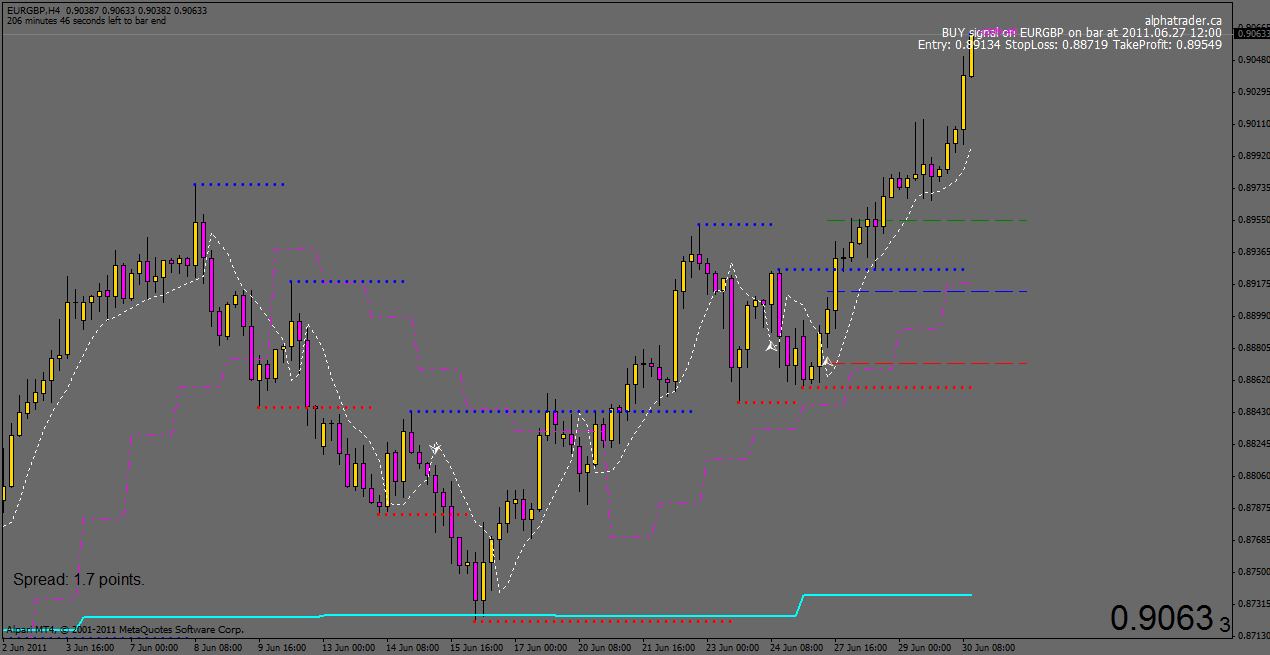Click the Alpari MT4 MetaQuotes copyright text
Viewport: 1270px width, 655px height.
tap(125, 630)
